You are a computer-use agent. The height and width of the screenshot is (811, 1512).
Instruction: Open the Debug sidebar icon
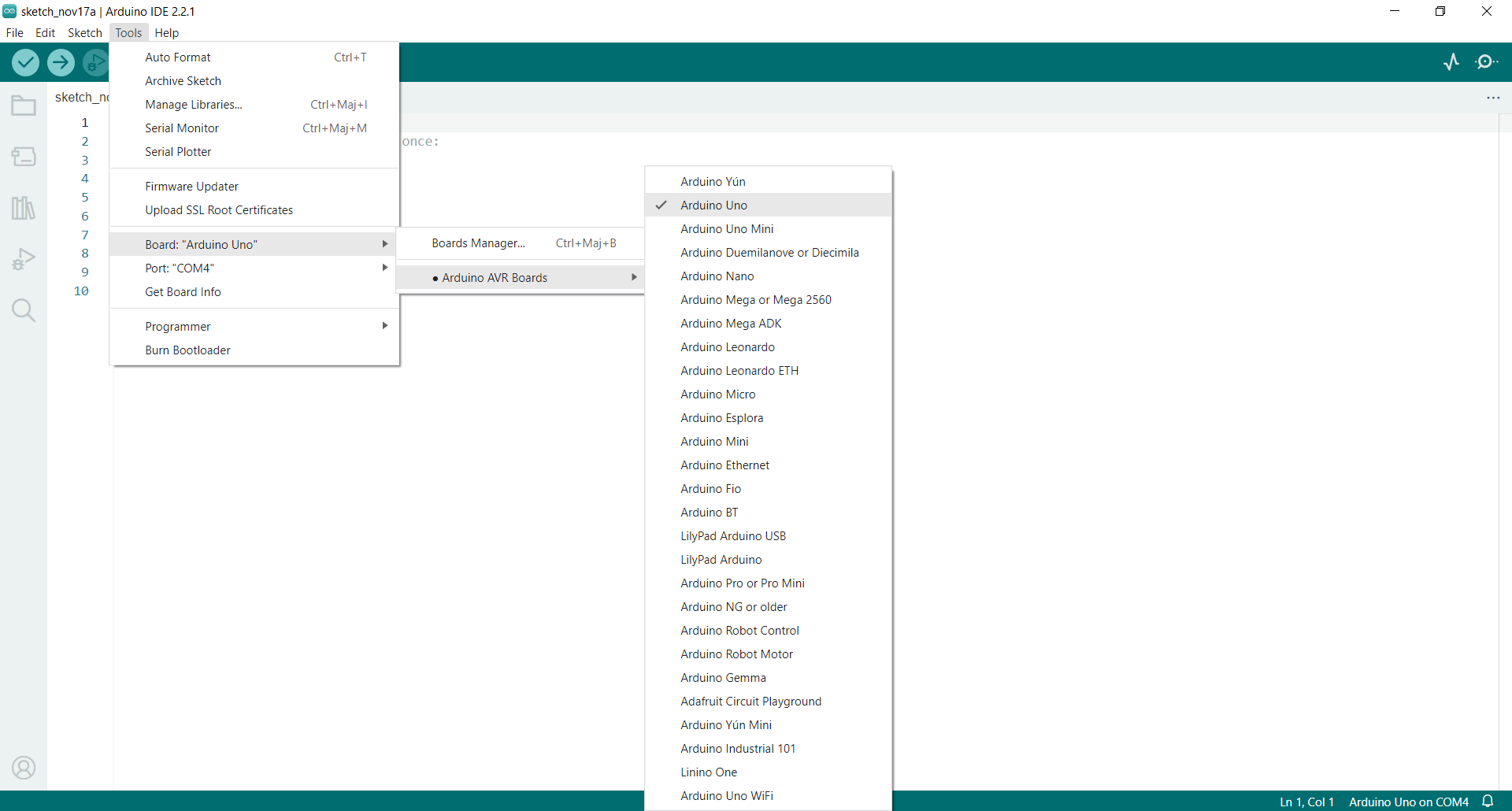point(24,259)
